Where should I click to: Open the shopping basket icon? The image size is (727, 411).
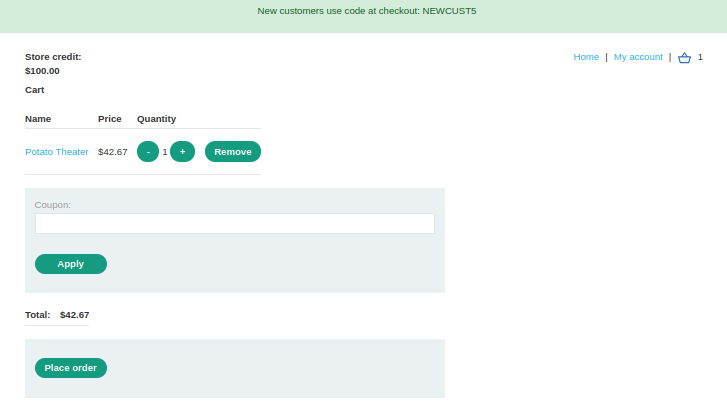(x=684, y=58)
